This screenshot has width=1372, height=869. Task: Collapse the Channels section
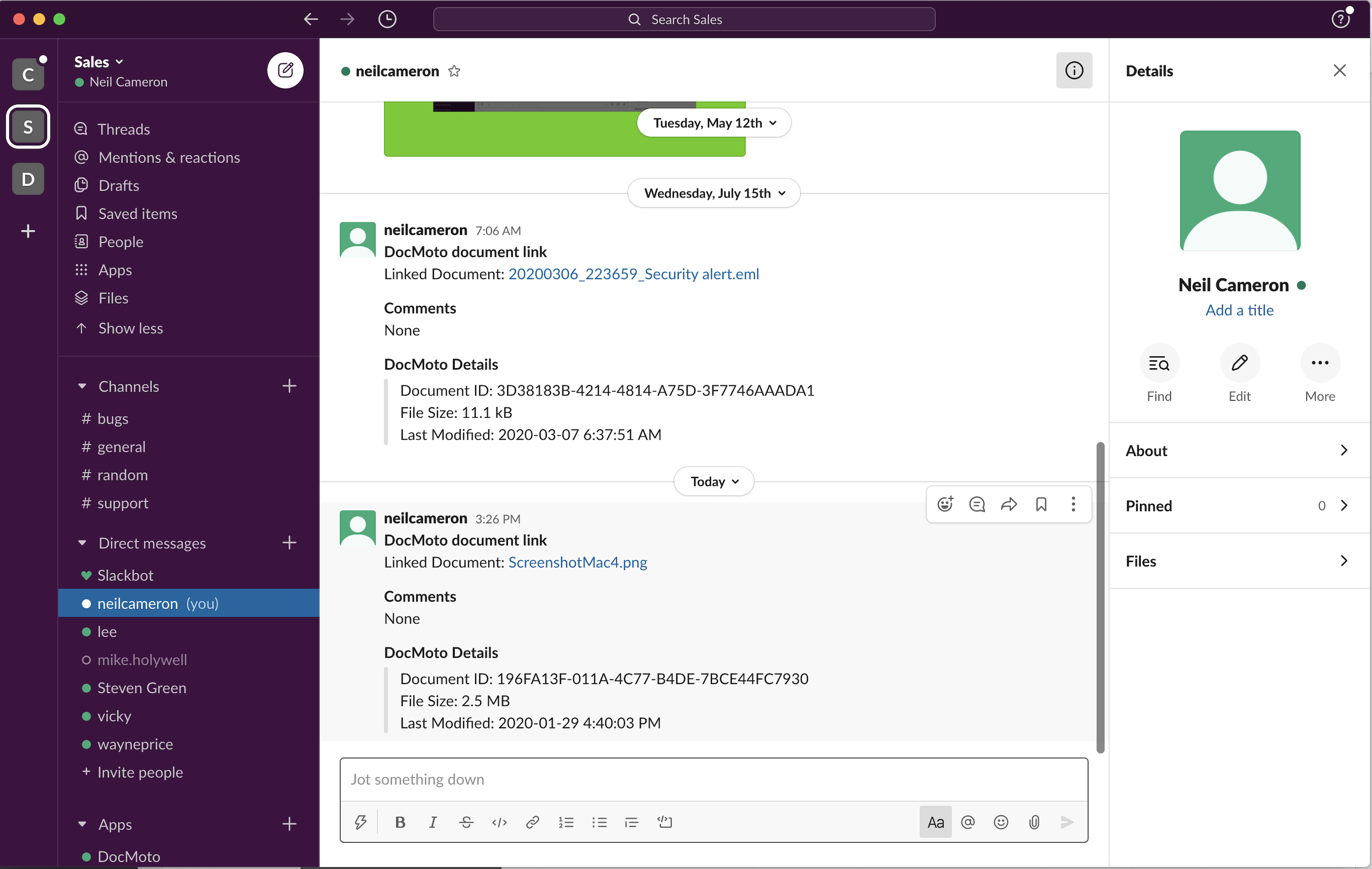tap(82, 386)
